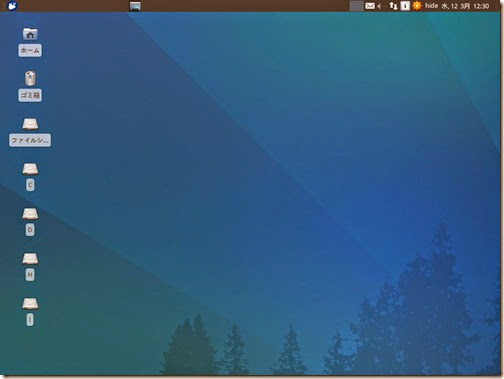This screenshot has height=379, width=504.
Task: Click the window button in the top panel
Action: 135,6
